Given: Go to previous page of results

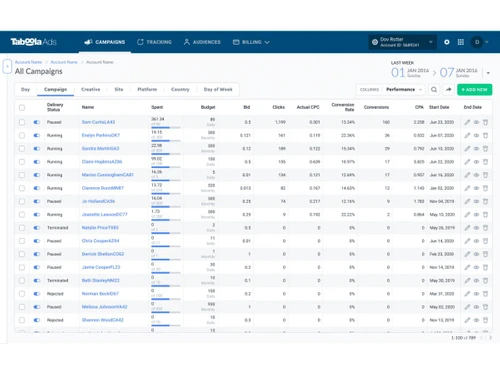Looking at the screenshot, I should click(481, 338).
